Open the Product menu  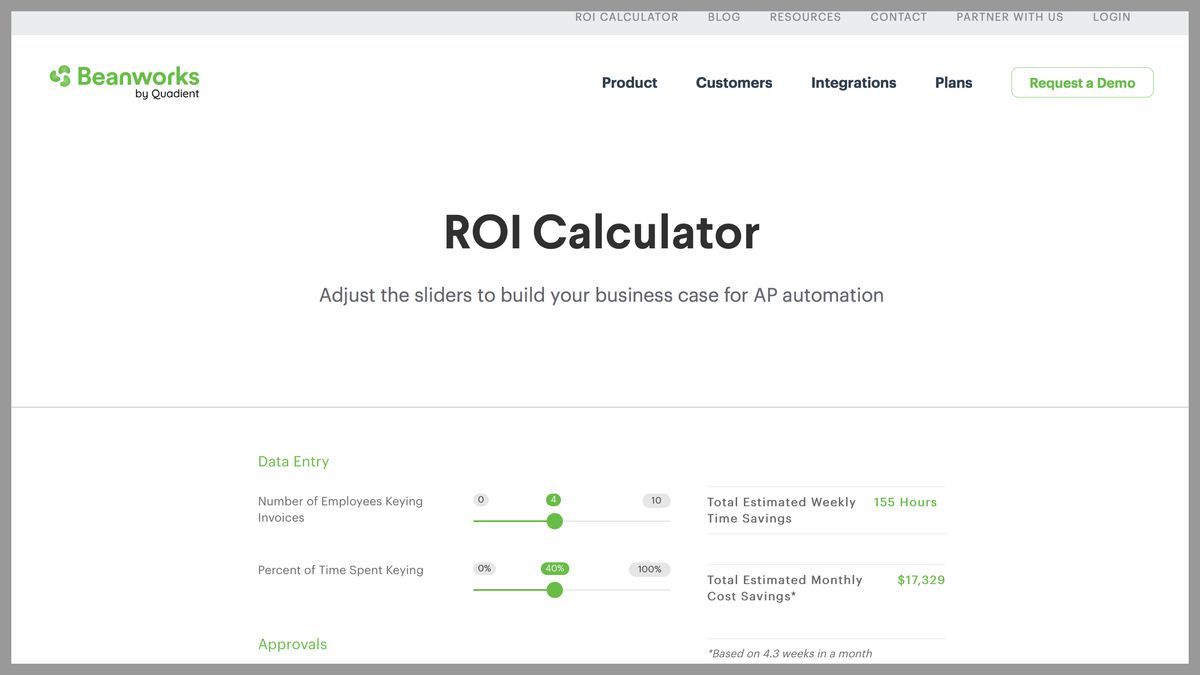pos(630,83)
